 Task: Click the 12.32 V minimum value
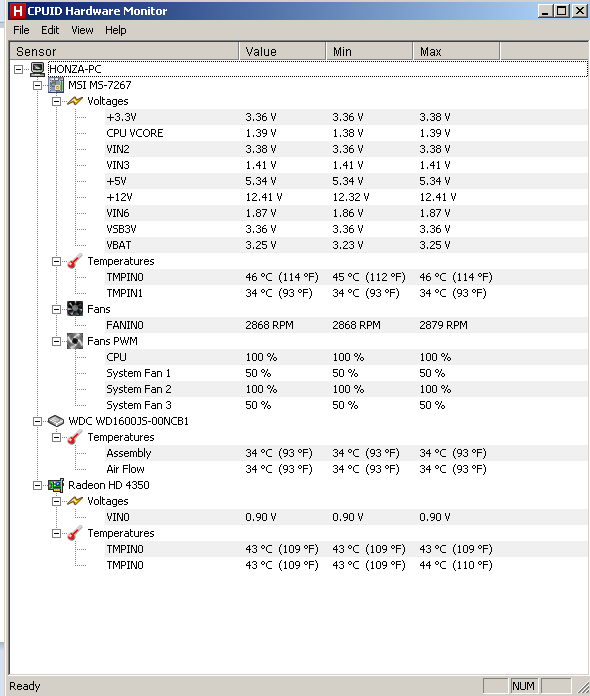tap(351, 197)
